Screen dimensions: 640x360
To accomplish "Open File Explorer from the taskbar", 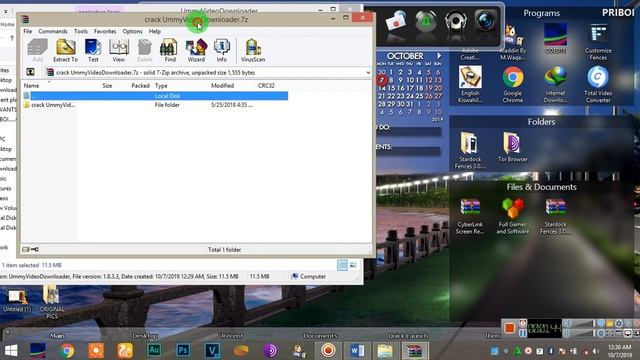I will pos(385,351).
